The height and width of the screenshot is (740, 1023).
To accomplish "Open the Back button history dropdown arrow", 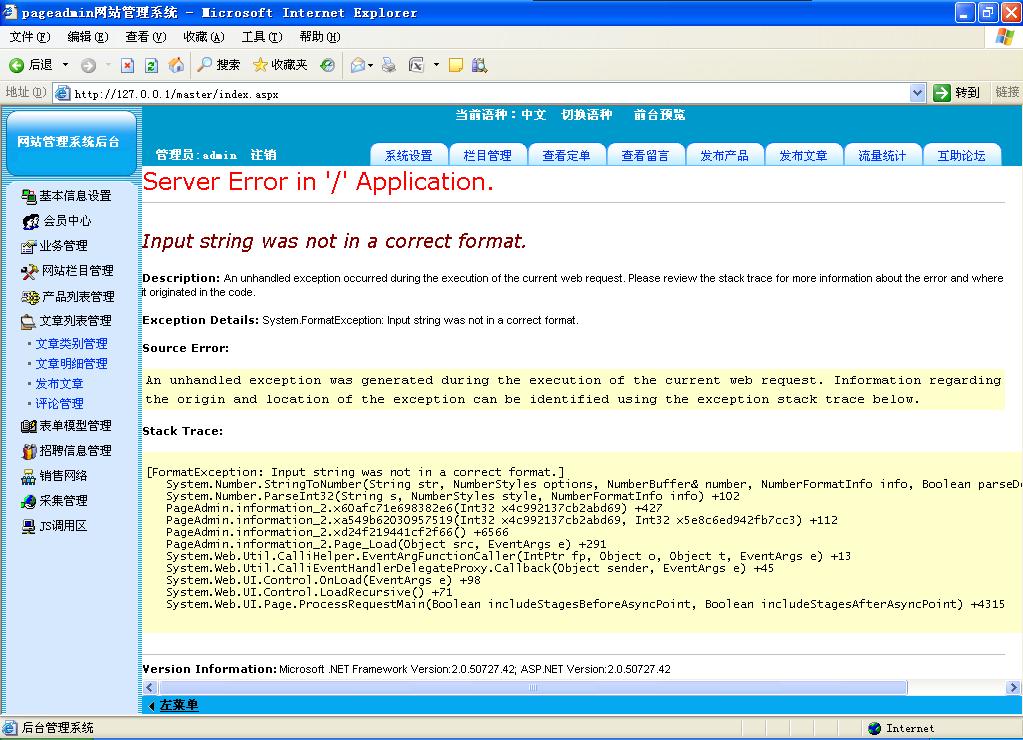I will [x=66, y=65].
